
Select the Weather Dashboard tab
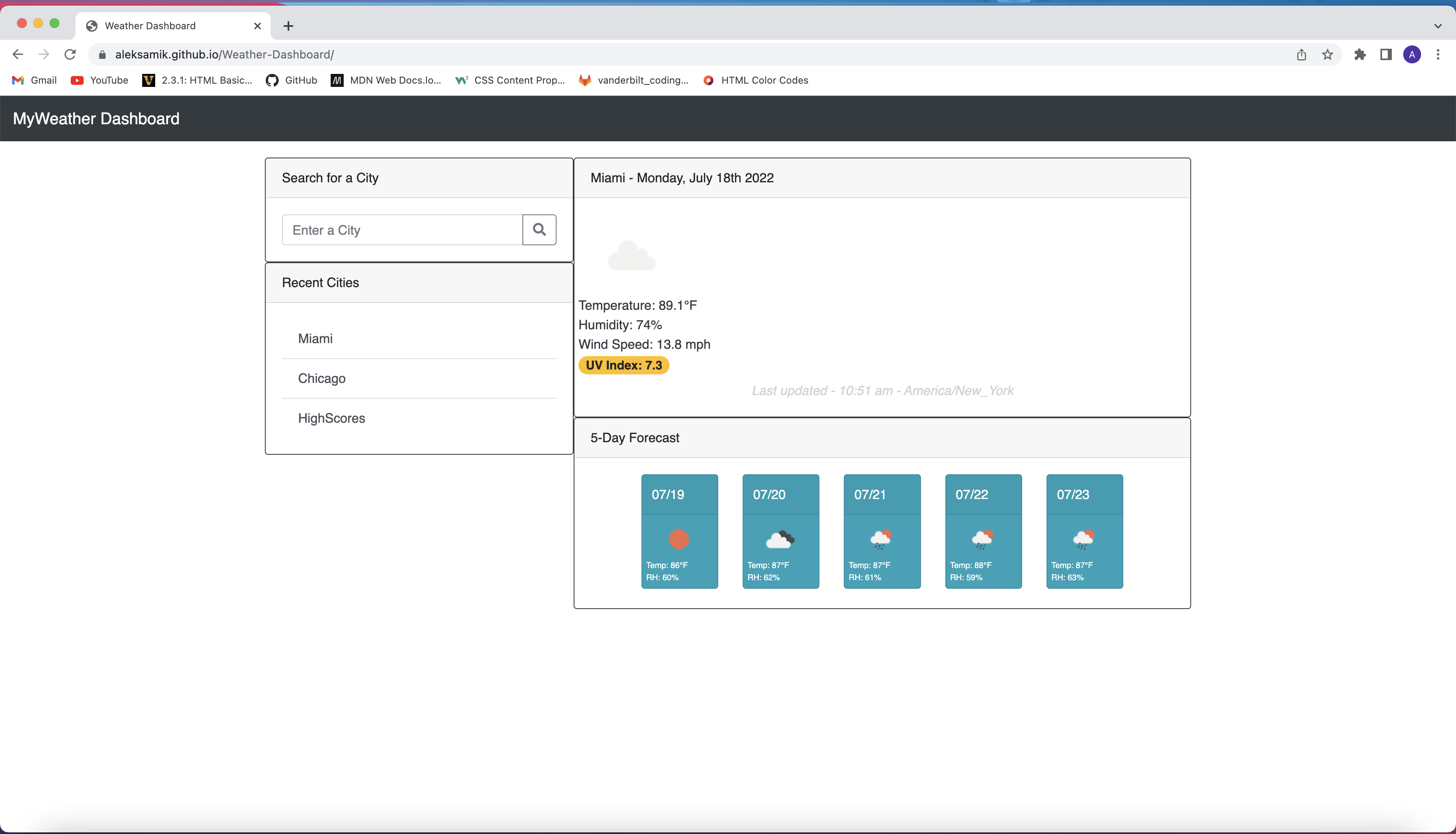point(173,26)
